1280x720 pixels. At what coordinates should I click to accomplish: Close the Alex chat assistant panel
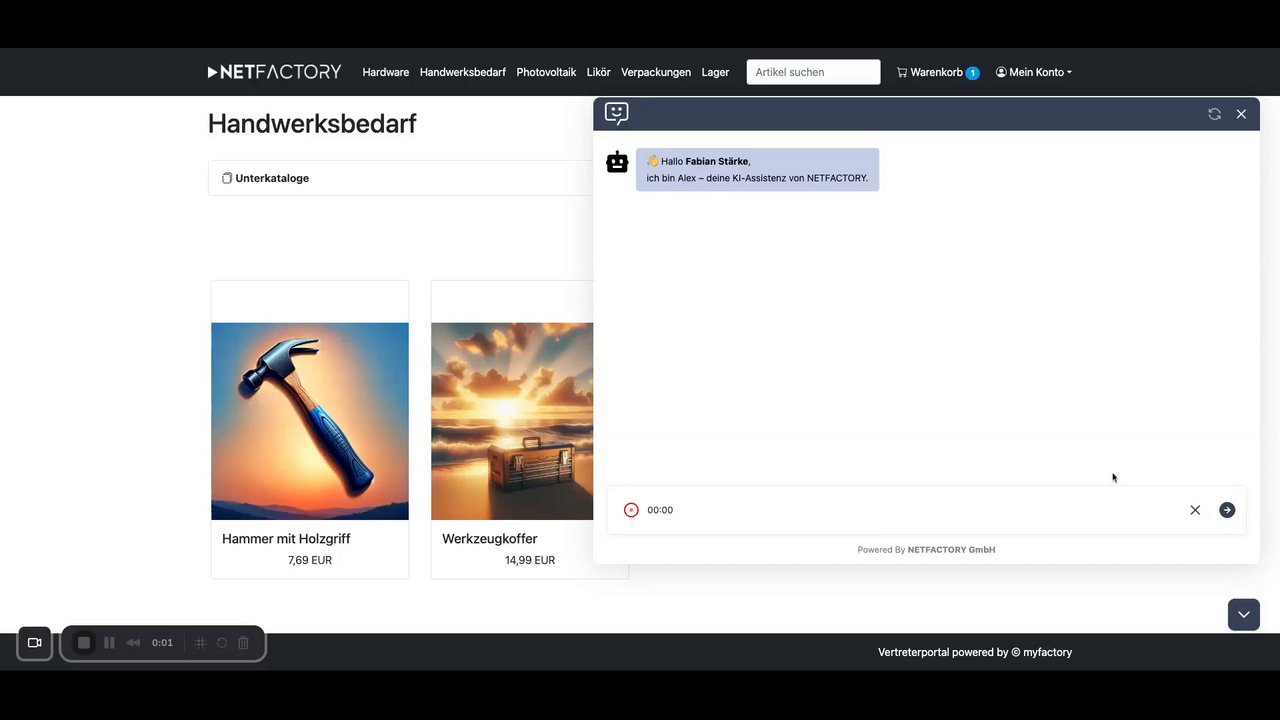point(1241,114)
